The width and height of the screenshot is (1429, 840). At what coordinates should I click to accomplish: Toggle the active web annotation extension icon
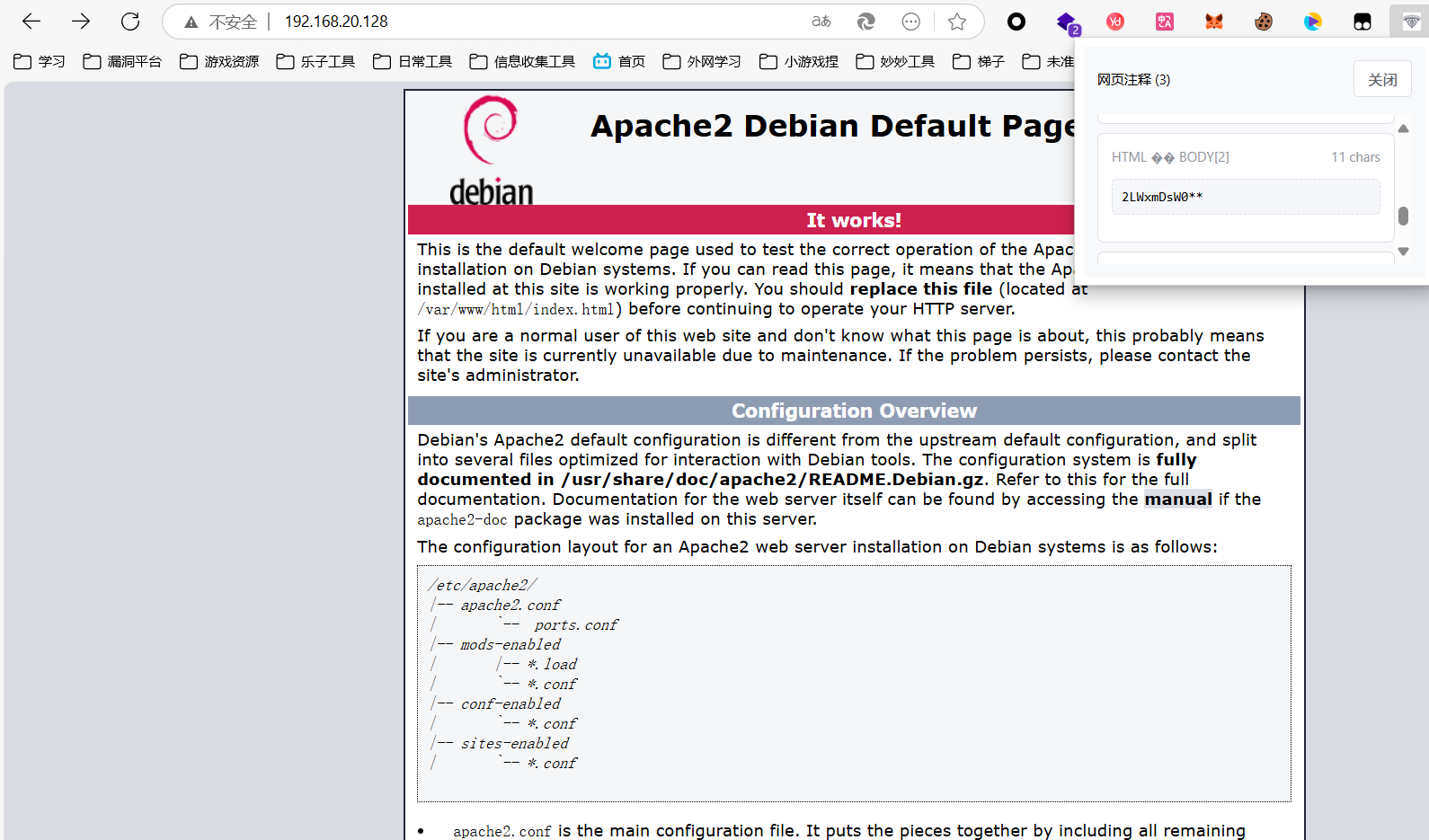click(x=1411, y=22)
